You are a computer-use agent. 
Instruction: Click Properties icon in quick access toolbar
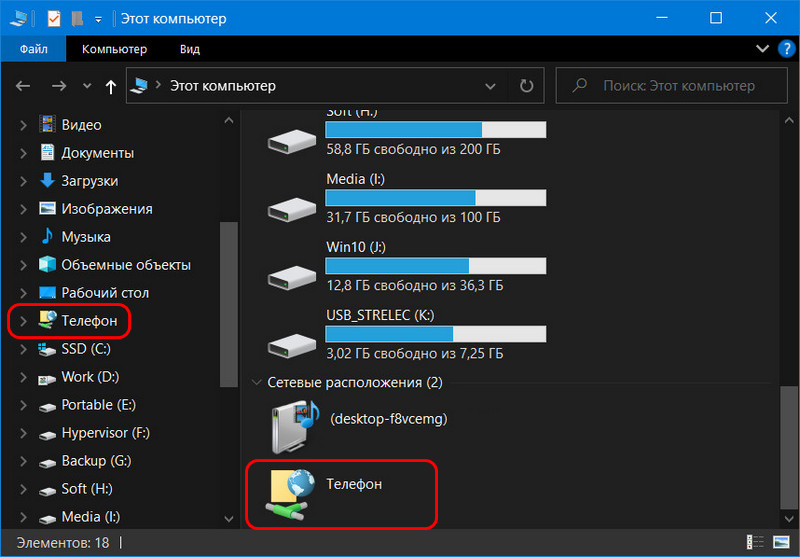(54, 19)
